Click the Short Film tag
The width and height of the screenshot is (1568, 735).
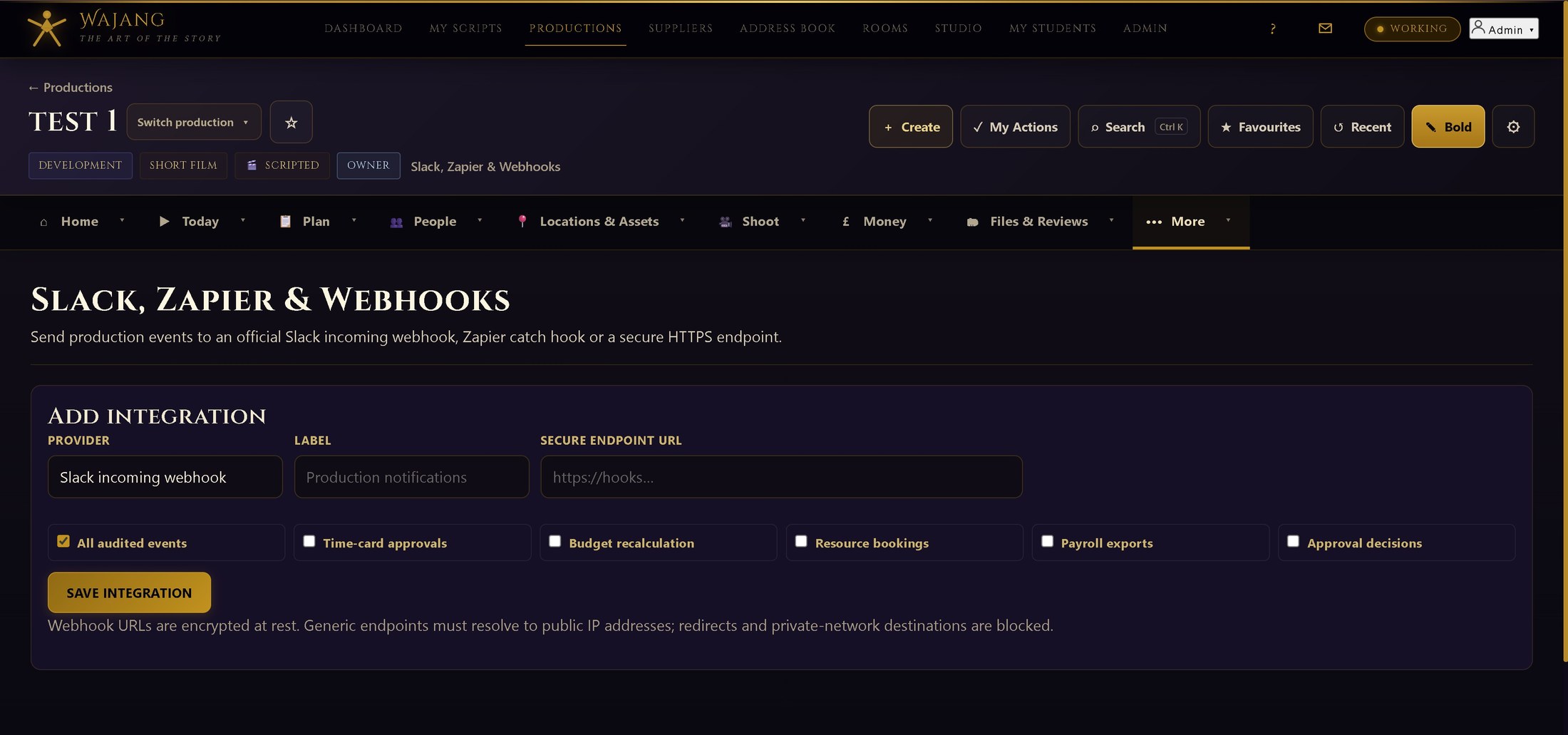tap(183, 165)
